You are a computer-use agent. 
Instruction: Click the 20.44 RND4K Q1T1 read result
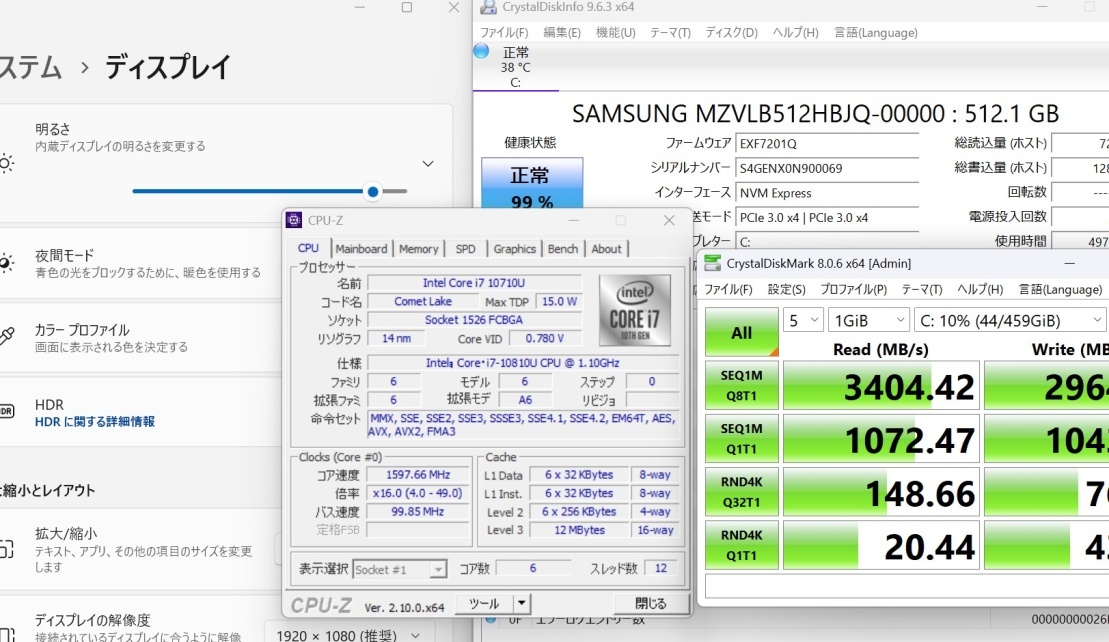click(881, 546)
